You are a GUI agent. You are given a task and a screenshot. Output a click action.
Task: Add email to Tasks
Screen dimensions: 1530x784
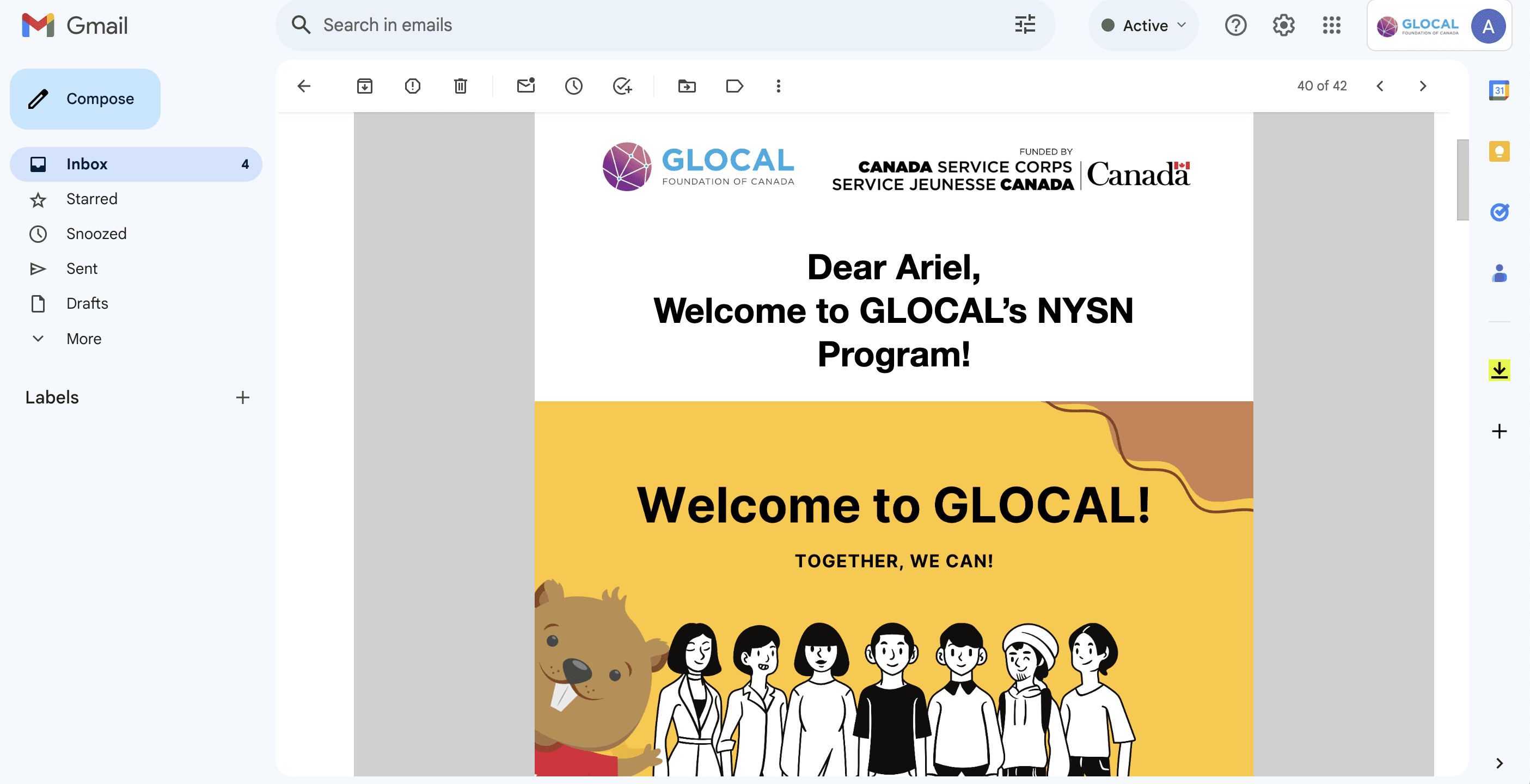[622, 86]
